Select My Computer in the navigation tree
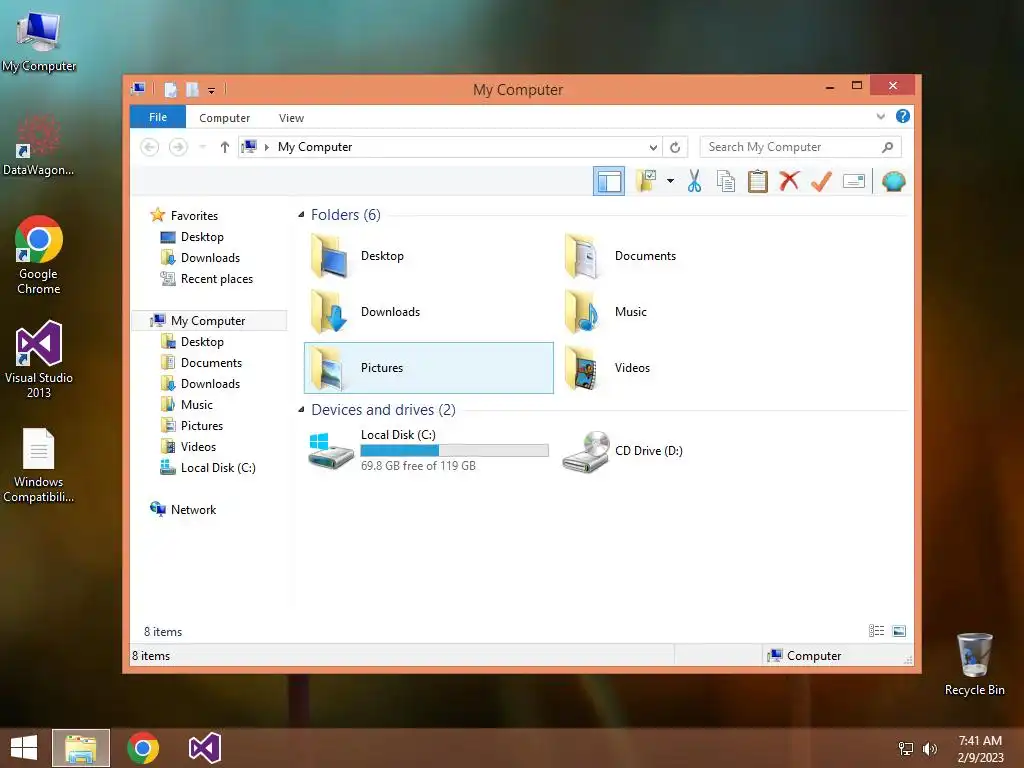1024x768 pixels. point(208,321)
